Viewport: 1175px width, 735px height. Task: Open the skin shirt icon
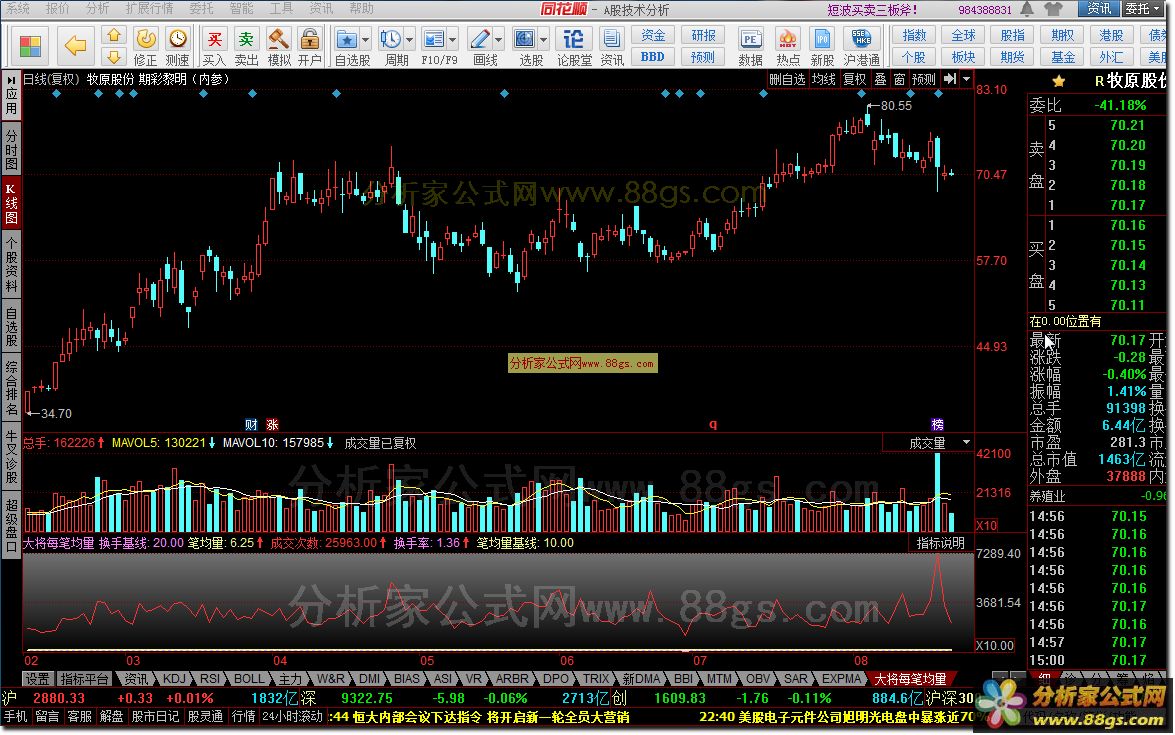[x=1054, y=9]
